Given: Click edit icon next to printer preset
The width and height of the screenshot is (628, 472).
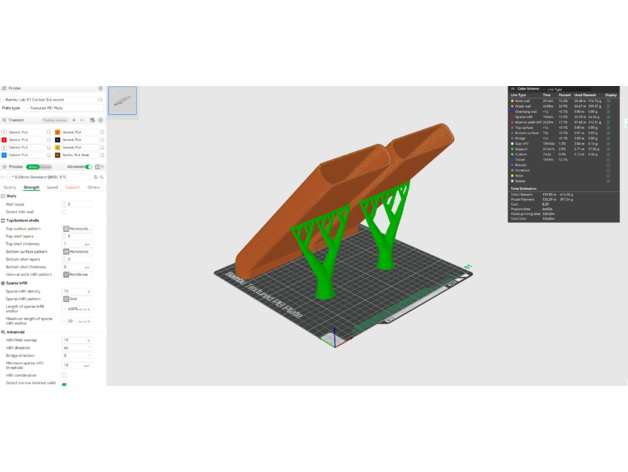Looking at the screenshot, I should click(x=100, y=100).
